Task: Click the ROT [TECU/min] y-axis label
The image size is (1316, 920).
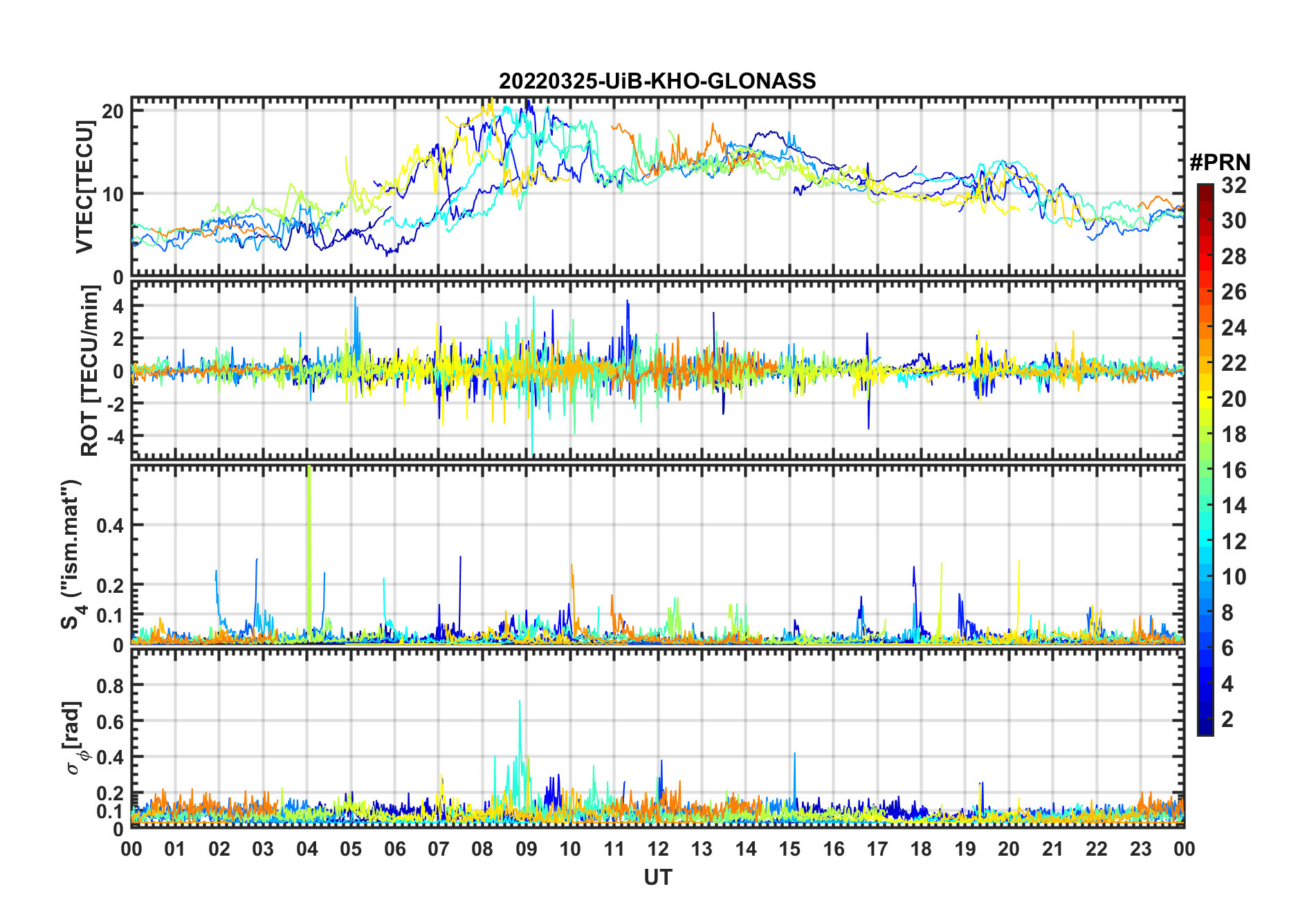Action: (x=90, y=371)
